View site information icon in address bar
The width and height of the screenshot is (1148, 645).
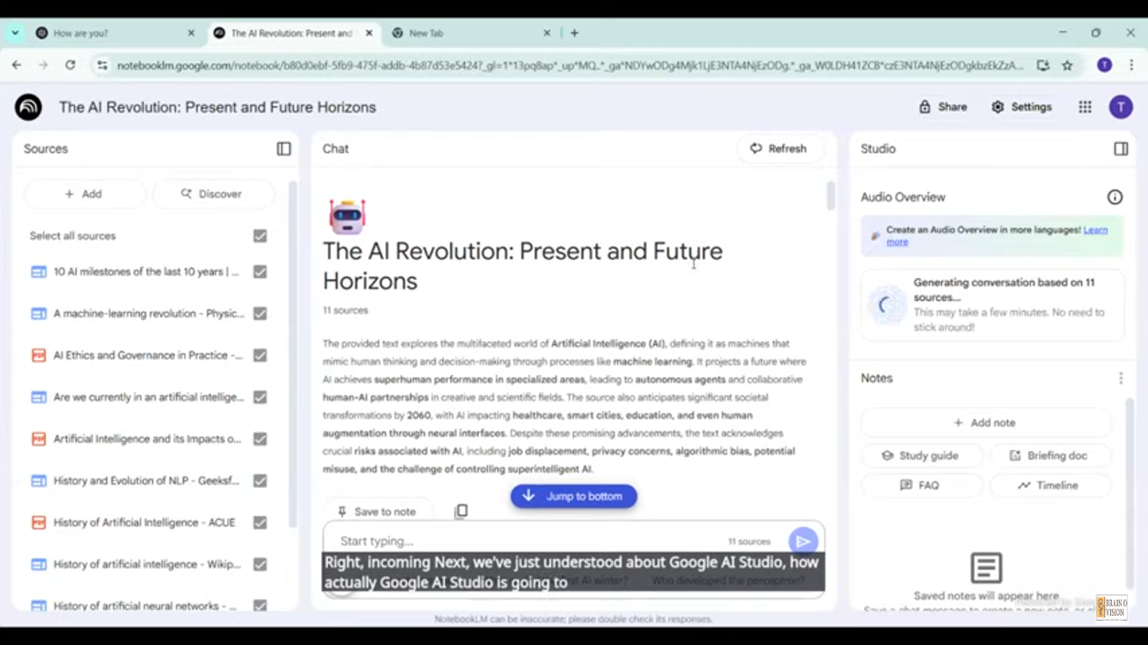point(102,65)
